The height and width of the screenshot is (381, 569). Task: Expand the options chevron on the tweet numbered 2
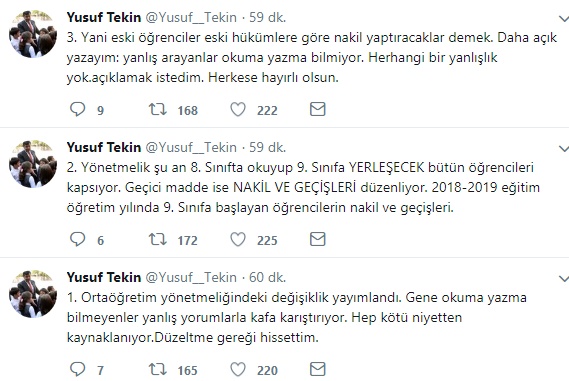pyautogui.click(x=564, y=148)
